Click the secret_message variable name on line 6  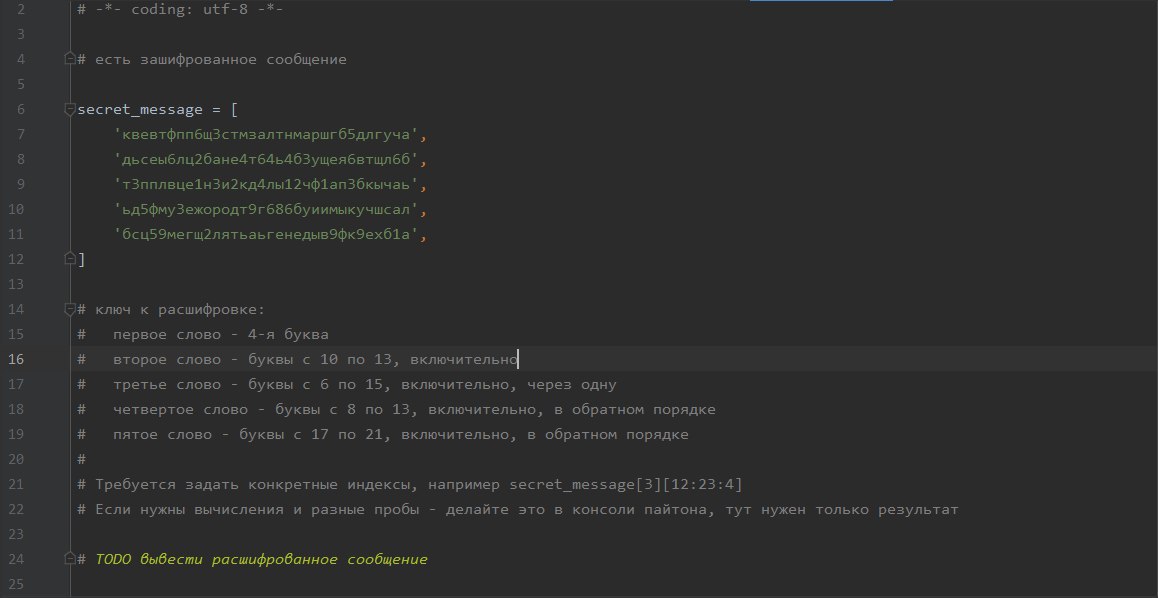point(140,109)
